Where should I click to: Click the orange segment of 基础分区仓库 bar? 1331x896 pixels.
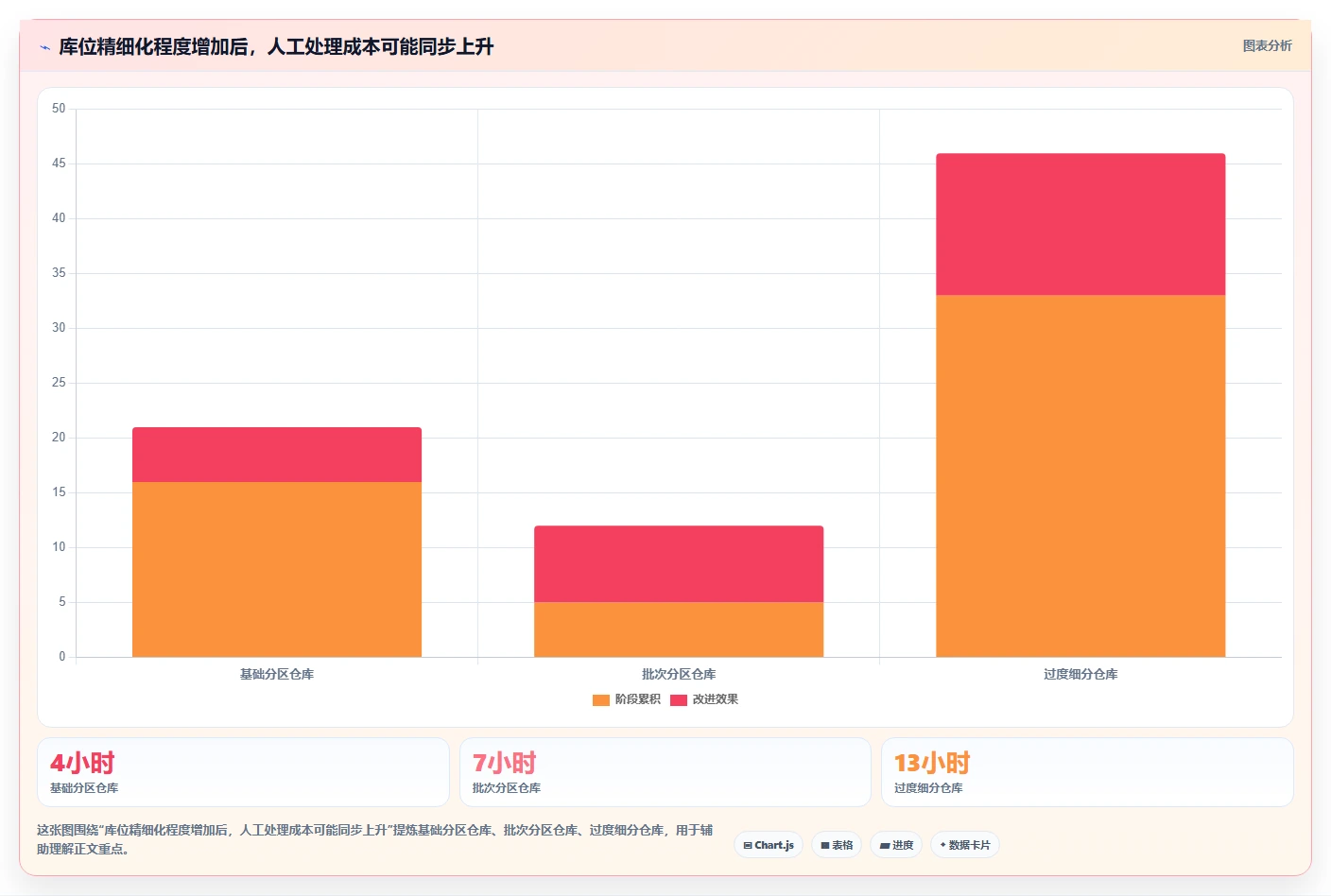tap(277, 569)
